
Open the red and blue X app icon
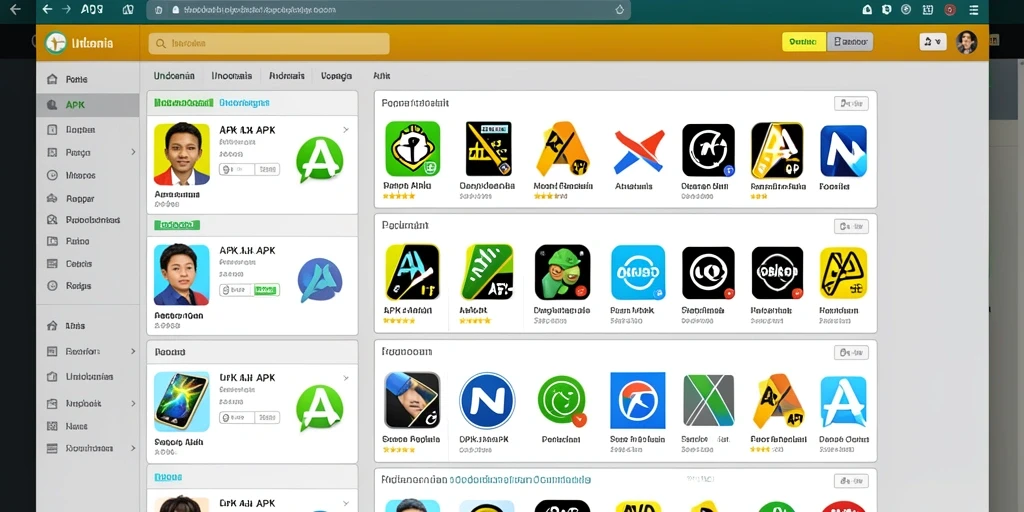tap(639, 152)
